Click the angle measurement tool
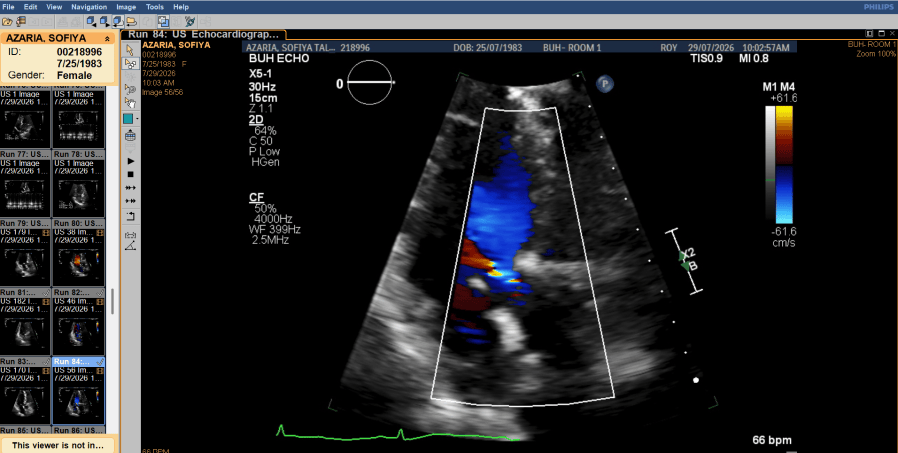The width and height of the screenshot is (898, 453). [131, 246]
